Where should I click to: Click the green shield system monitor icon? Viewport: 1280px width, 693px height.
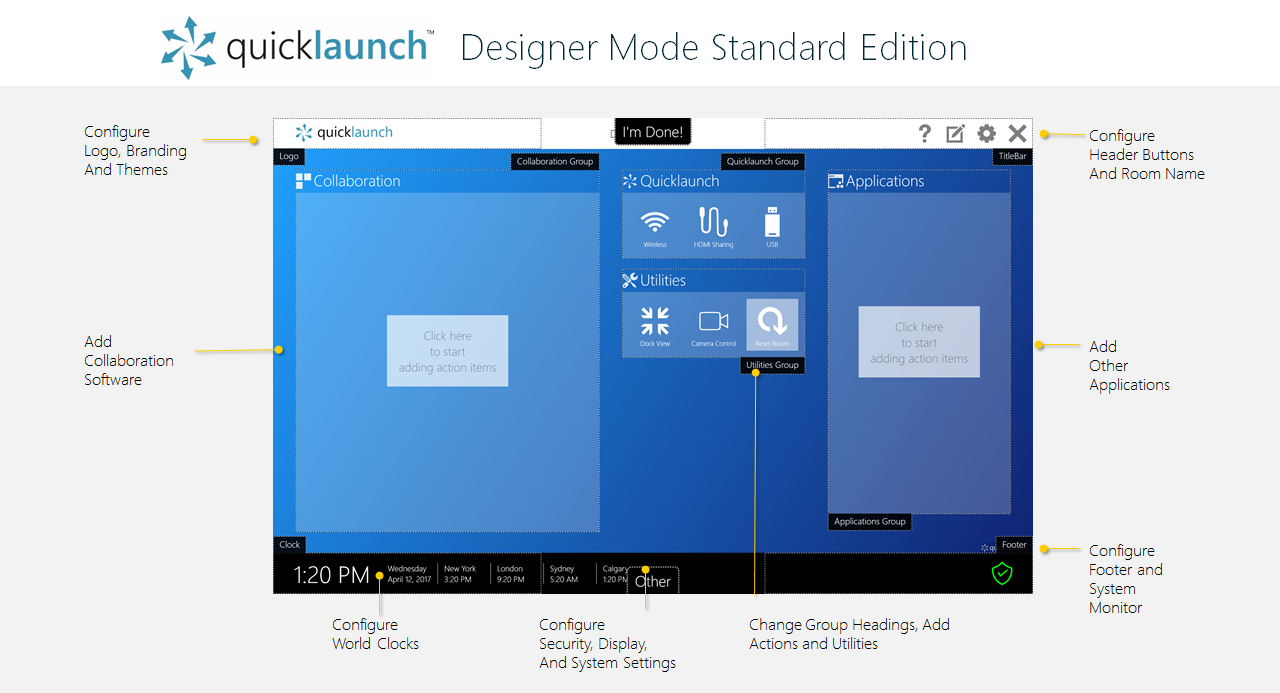(x=1002, y=573)
